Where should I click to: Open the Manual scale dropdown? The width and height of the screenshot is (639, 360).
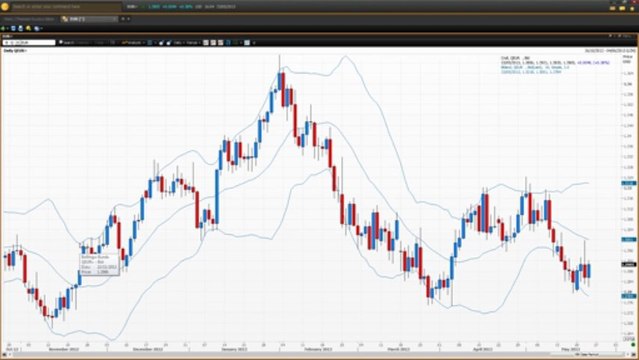pos(193,42)
